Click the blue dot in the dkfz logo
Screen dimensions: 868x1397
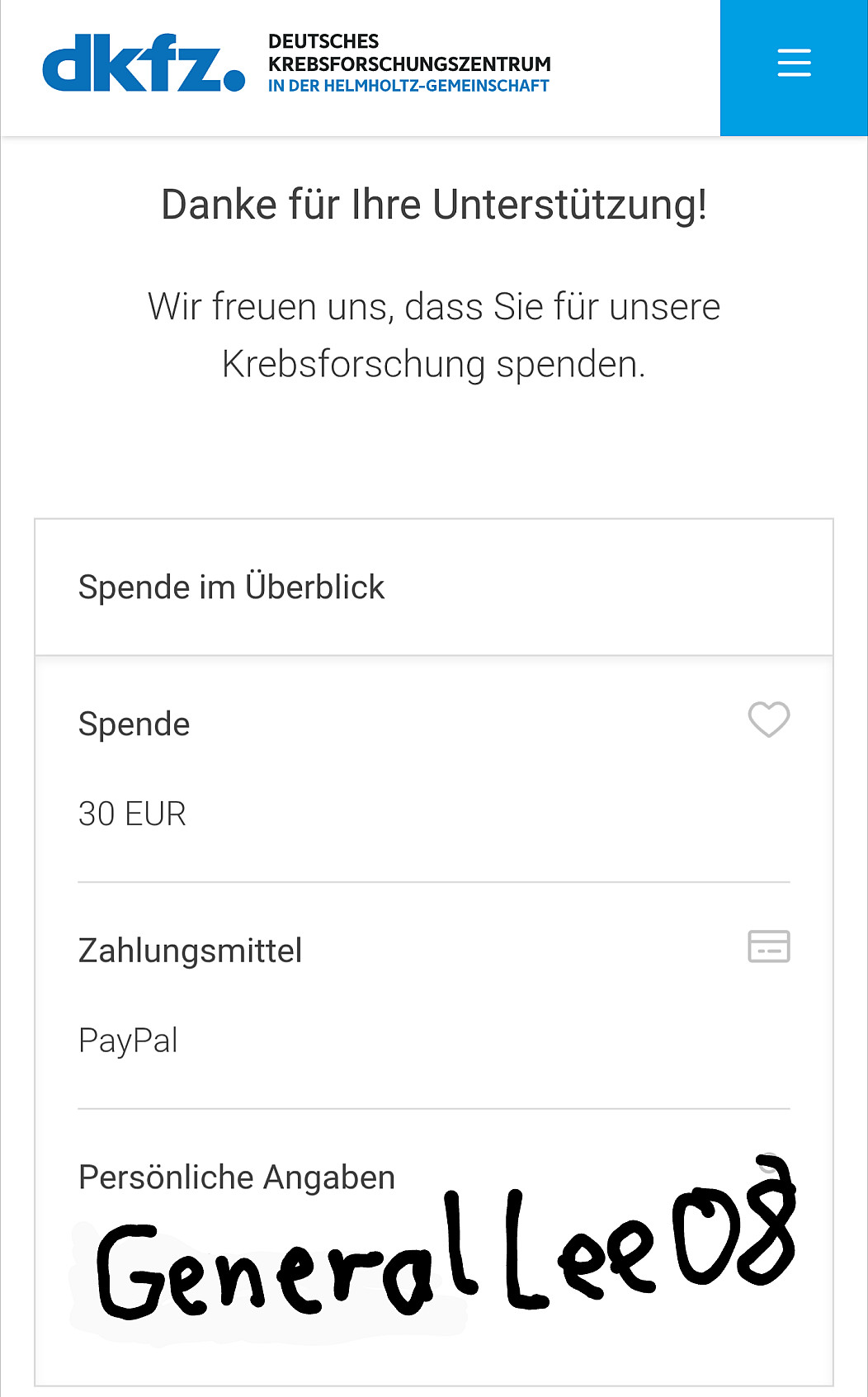point(234,80)
